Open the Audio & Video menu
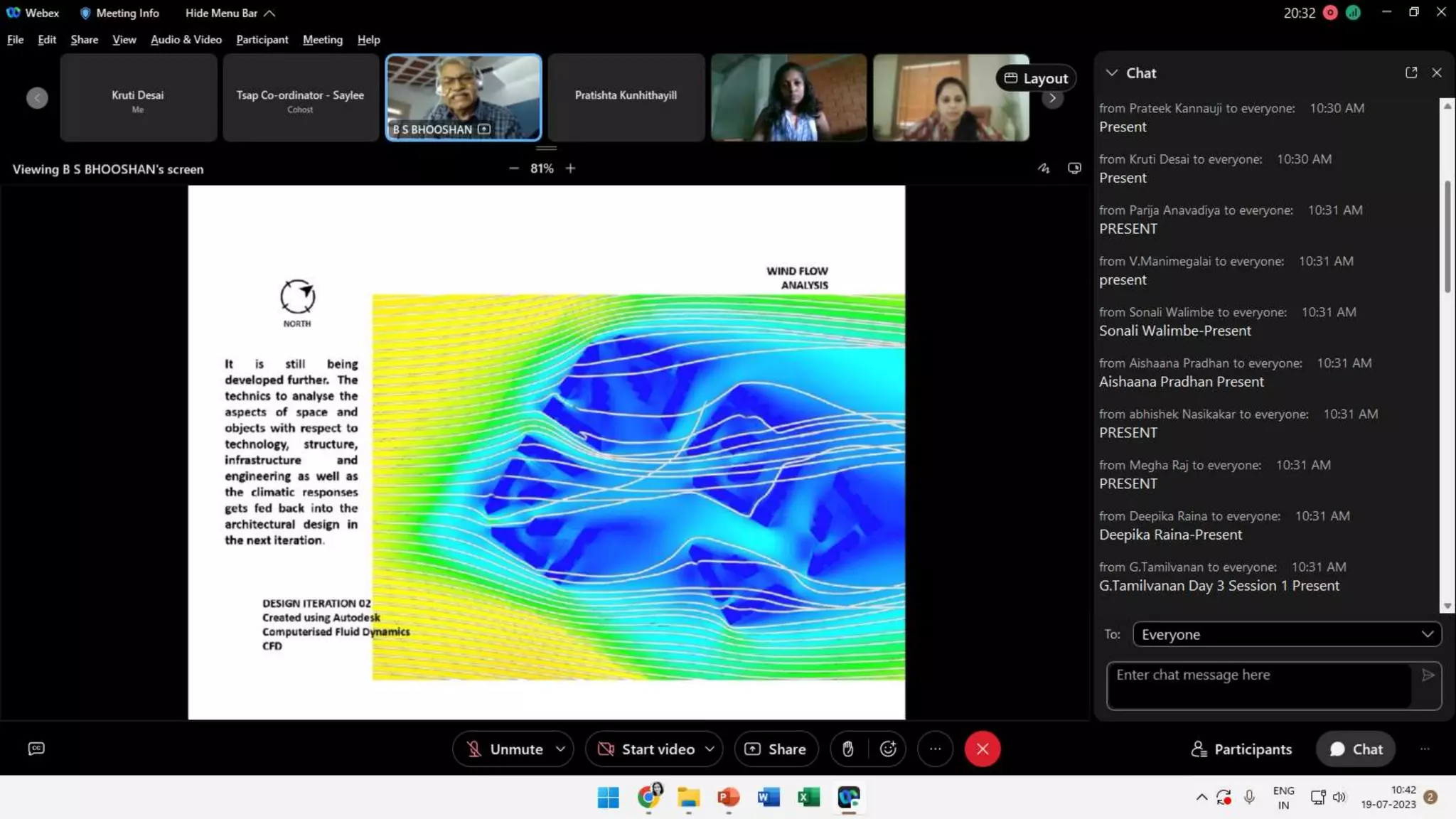The height and width of the screenshot is (819, 1456). pos(186,40)
